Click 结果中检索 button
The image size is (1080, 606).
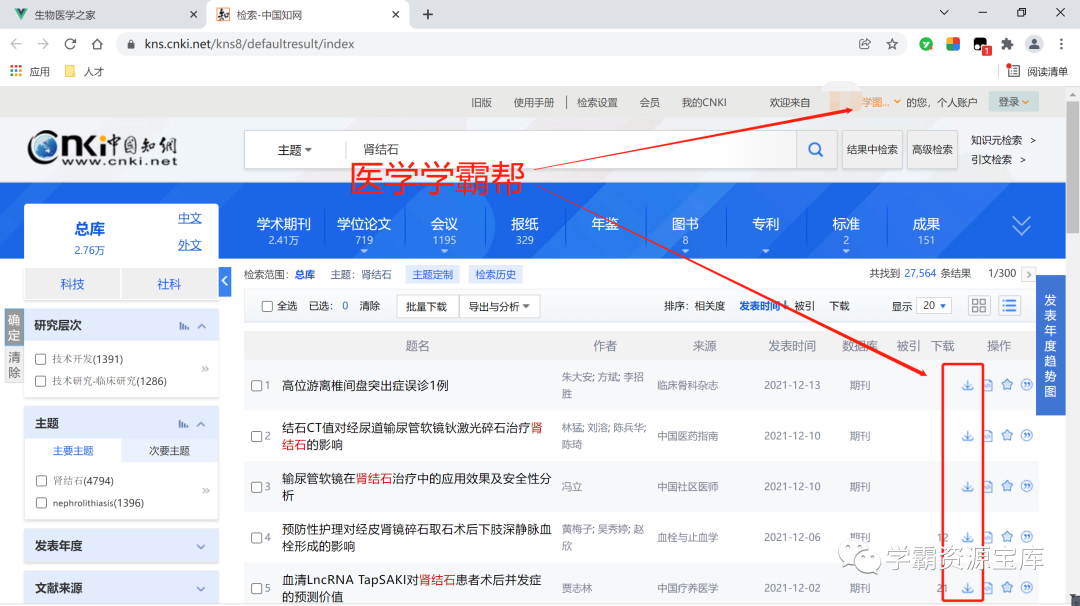tap(872, 149)
